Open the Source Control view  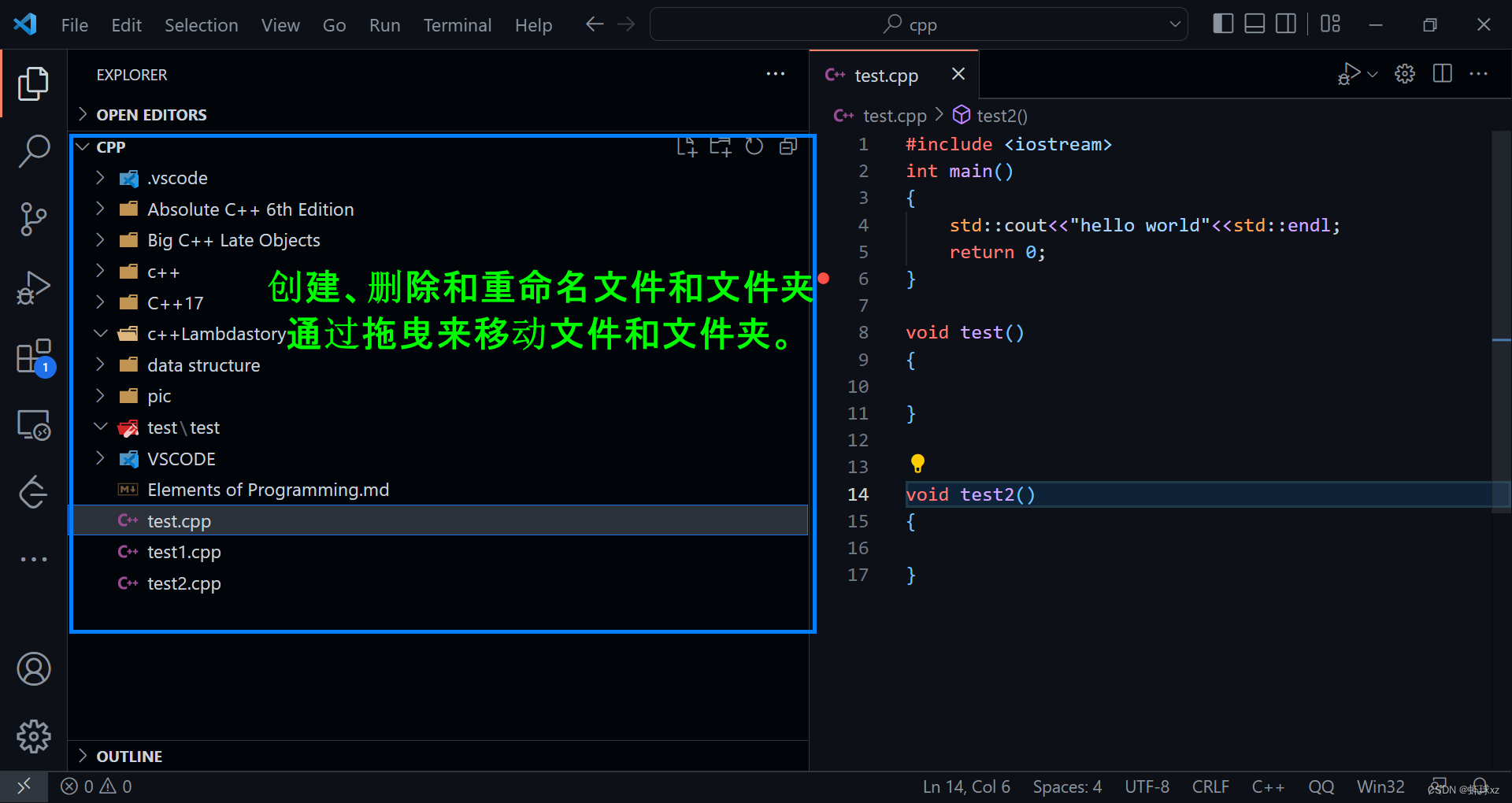coord(33,219)
